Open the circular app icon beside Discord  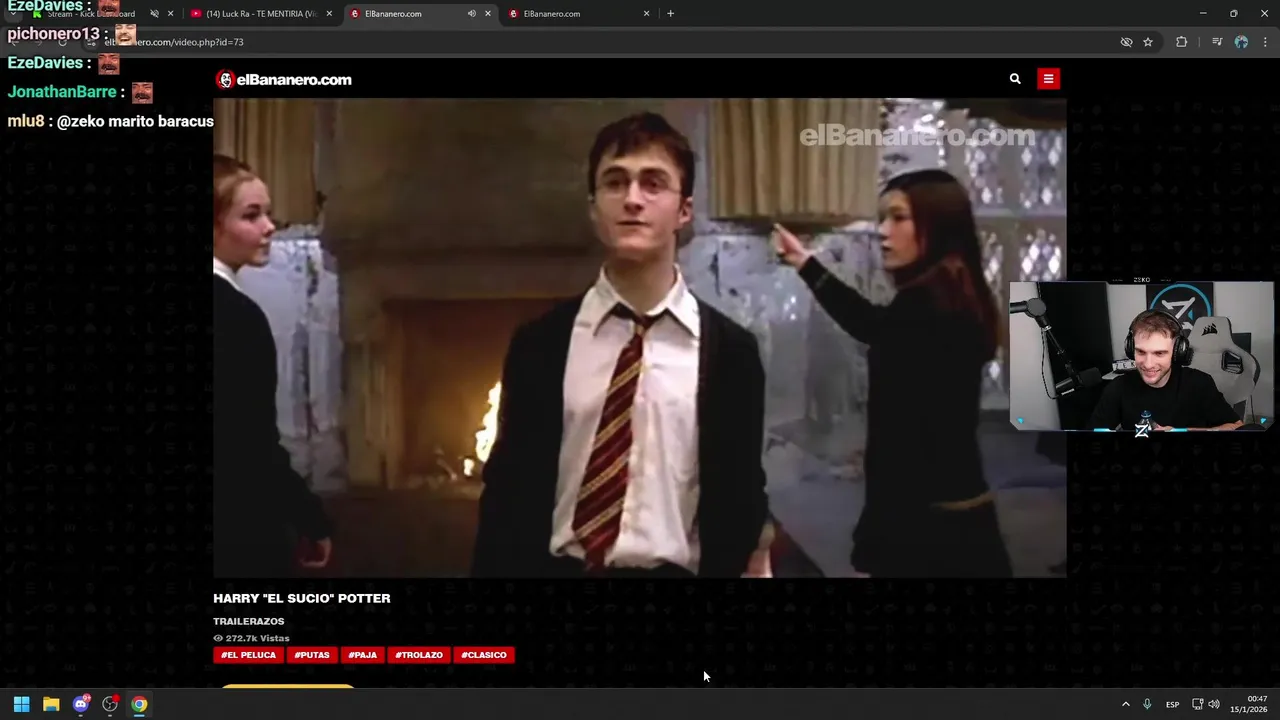click(x=110, y=704)
